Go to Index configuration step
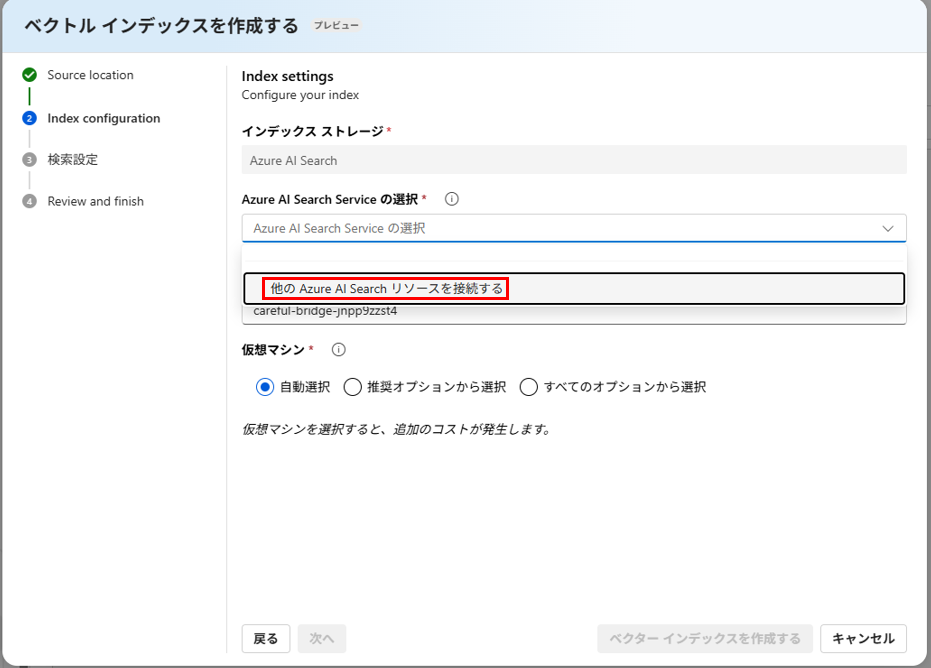The image size is (931, 668). tap(104, 118)
